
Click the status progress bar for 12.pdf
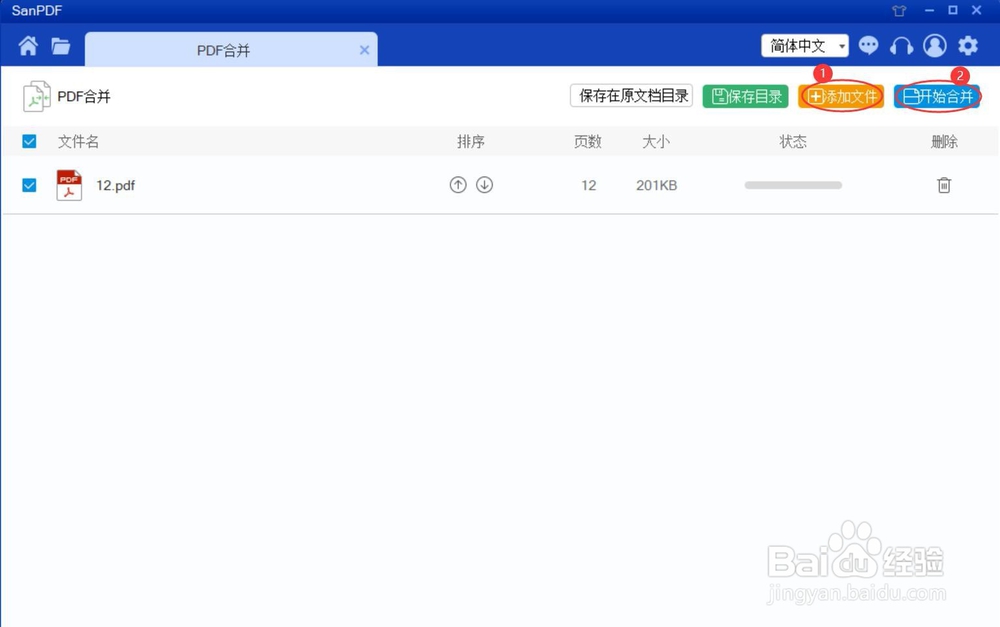coord(792,184)
